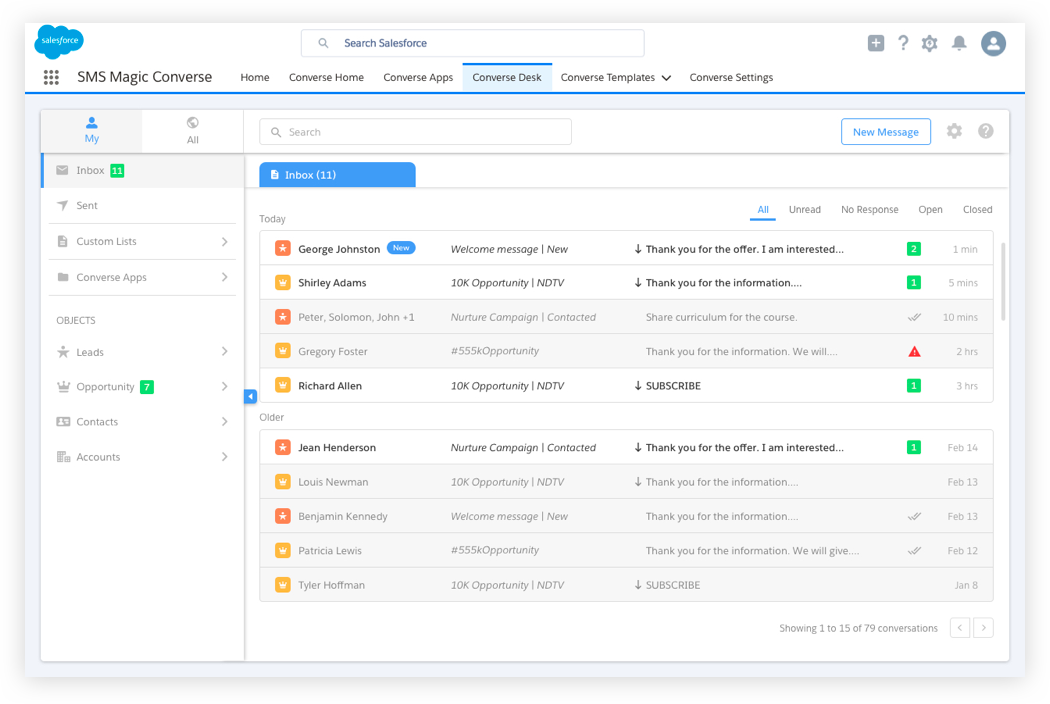Click the Salesforce cloud logo

pyautogui.click(x=59, y=41)
